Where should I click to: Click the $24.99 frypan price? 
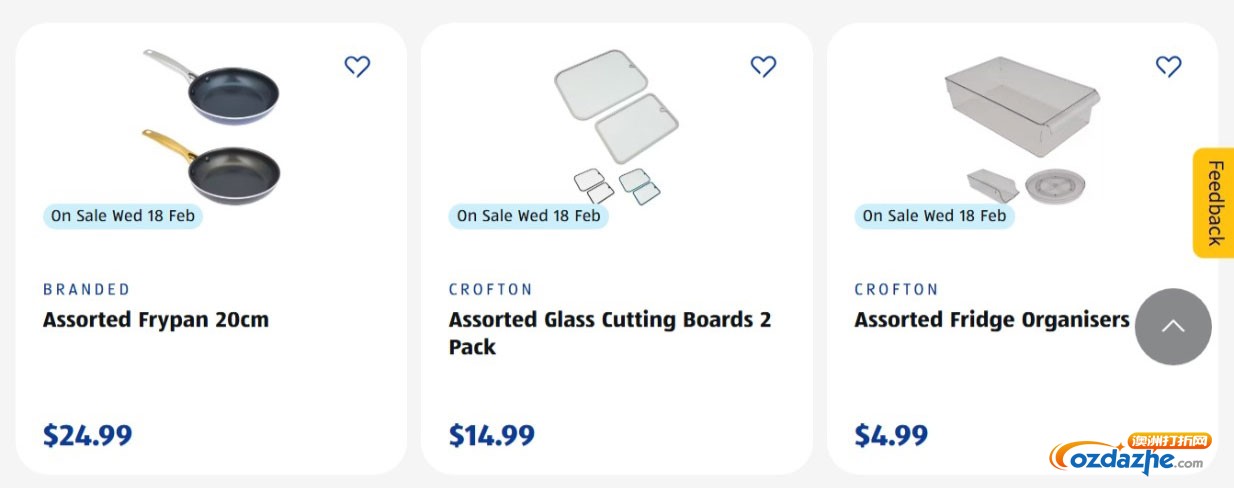(88, 436)
